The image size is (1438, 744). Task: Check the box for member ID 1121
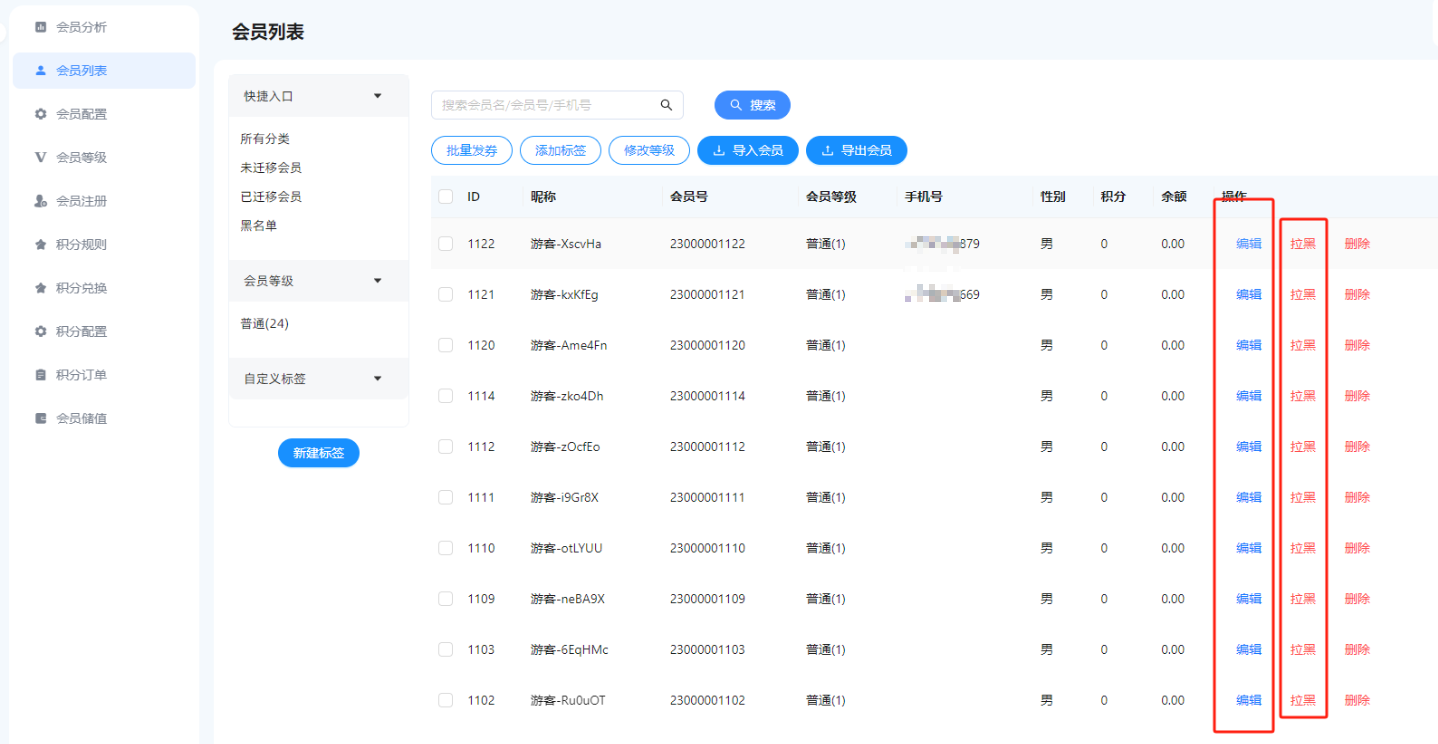446,294
